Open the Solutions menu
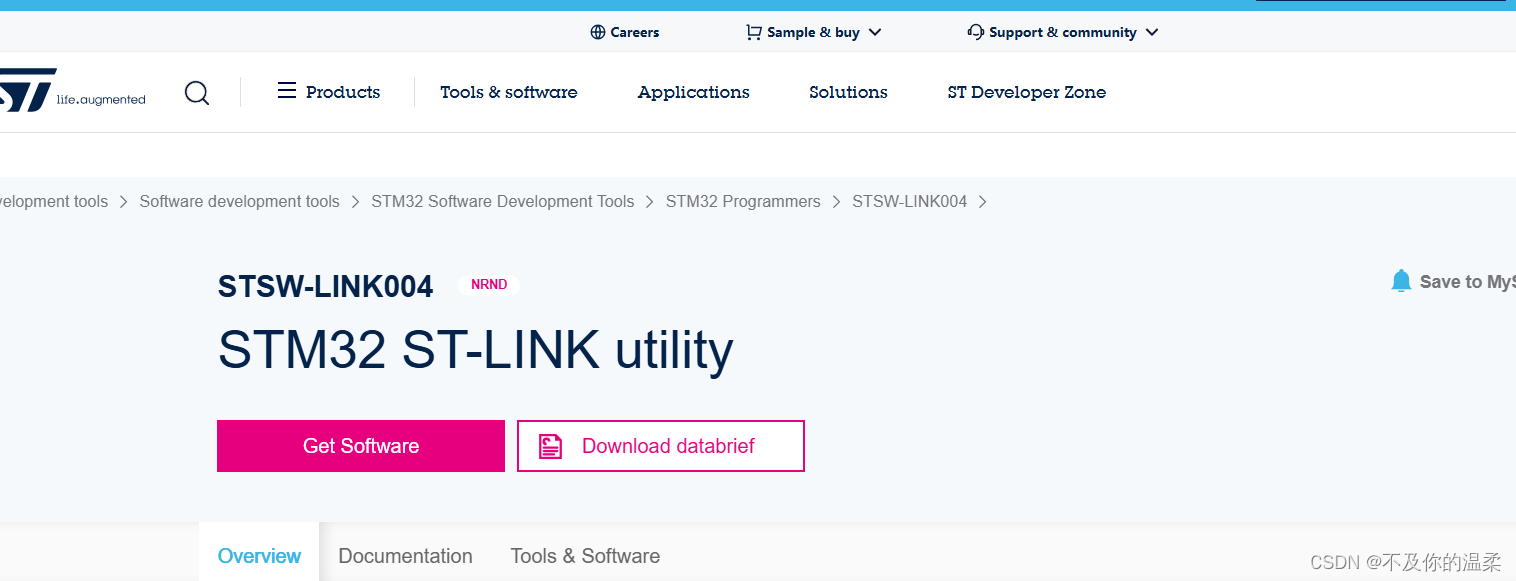The image size is (1516, 581). click(x=848, y=92)
